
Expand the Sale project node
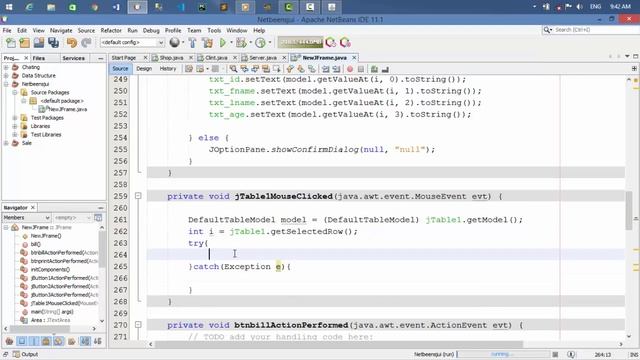(x=6, y=143)
